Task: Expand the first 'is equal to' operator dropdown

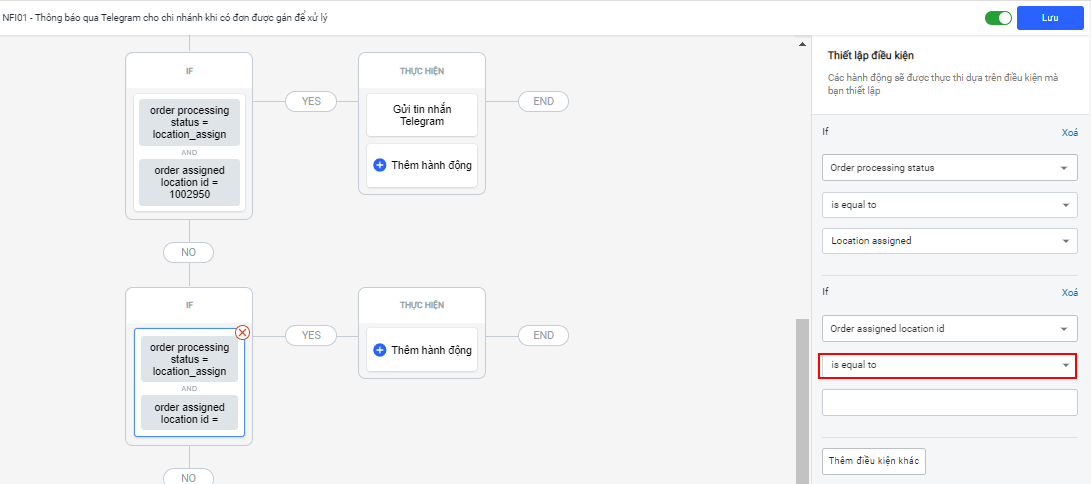Action: click(x=948, y=204)
